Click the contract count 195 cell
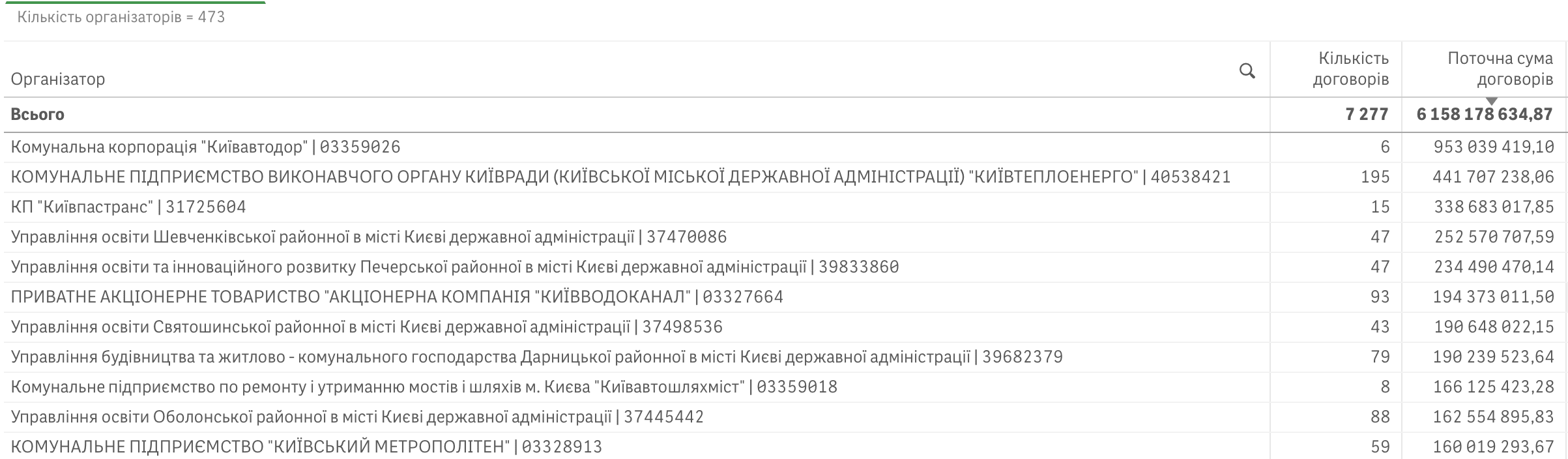The image size is (1568, 459). click(1374, 177)
